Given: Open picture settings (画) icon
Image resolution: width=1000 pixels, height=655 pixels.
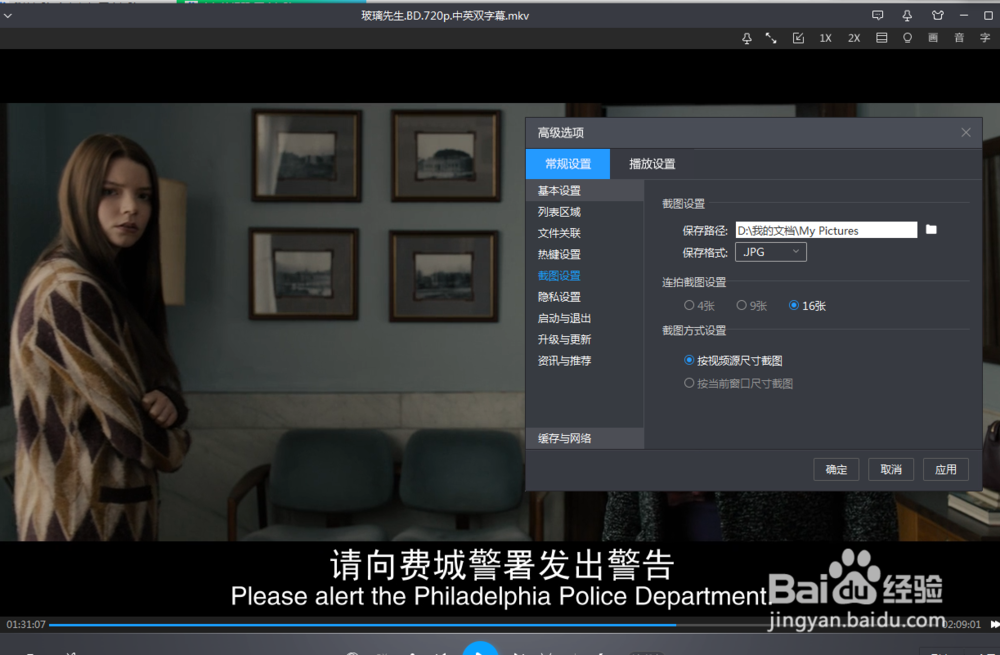Looking at the screenshot, I should coord(933,38).
